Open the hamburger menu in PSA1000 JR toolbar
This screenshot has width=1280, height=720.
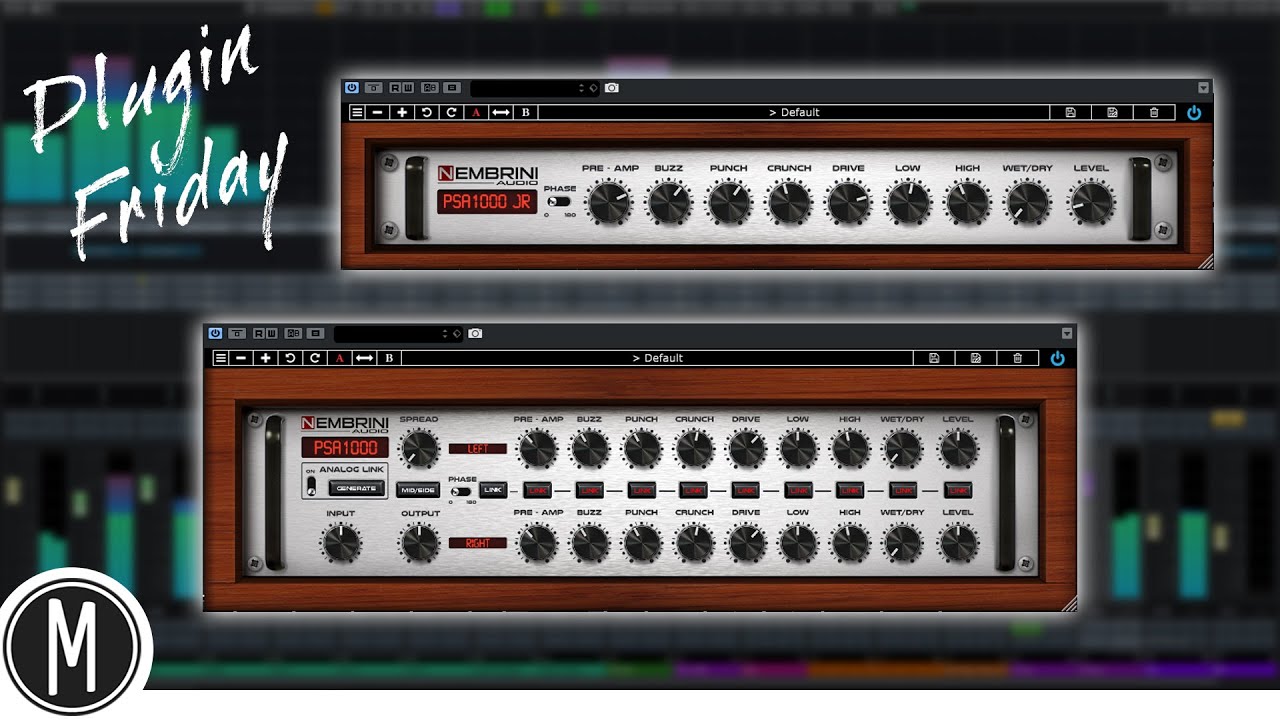coord(357,112)
